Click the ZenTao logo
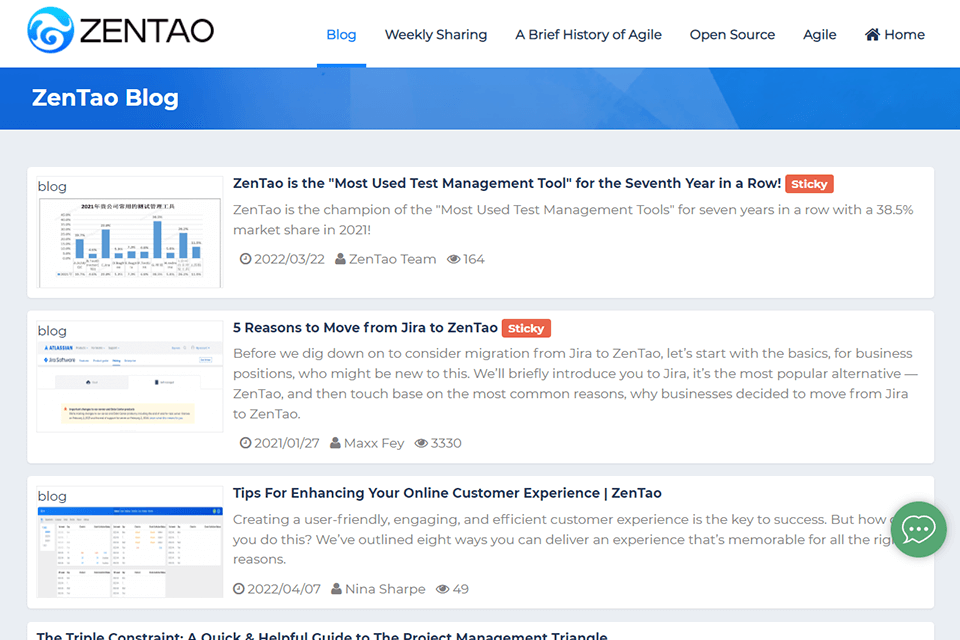The width and height of the screenshot is (960, 640). tap(121, 30)
